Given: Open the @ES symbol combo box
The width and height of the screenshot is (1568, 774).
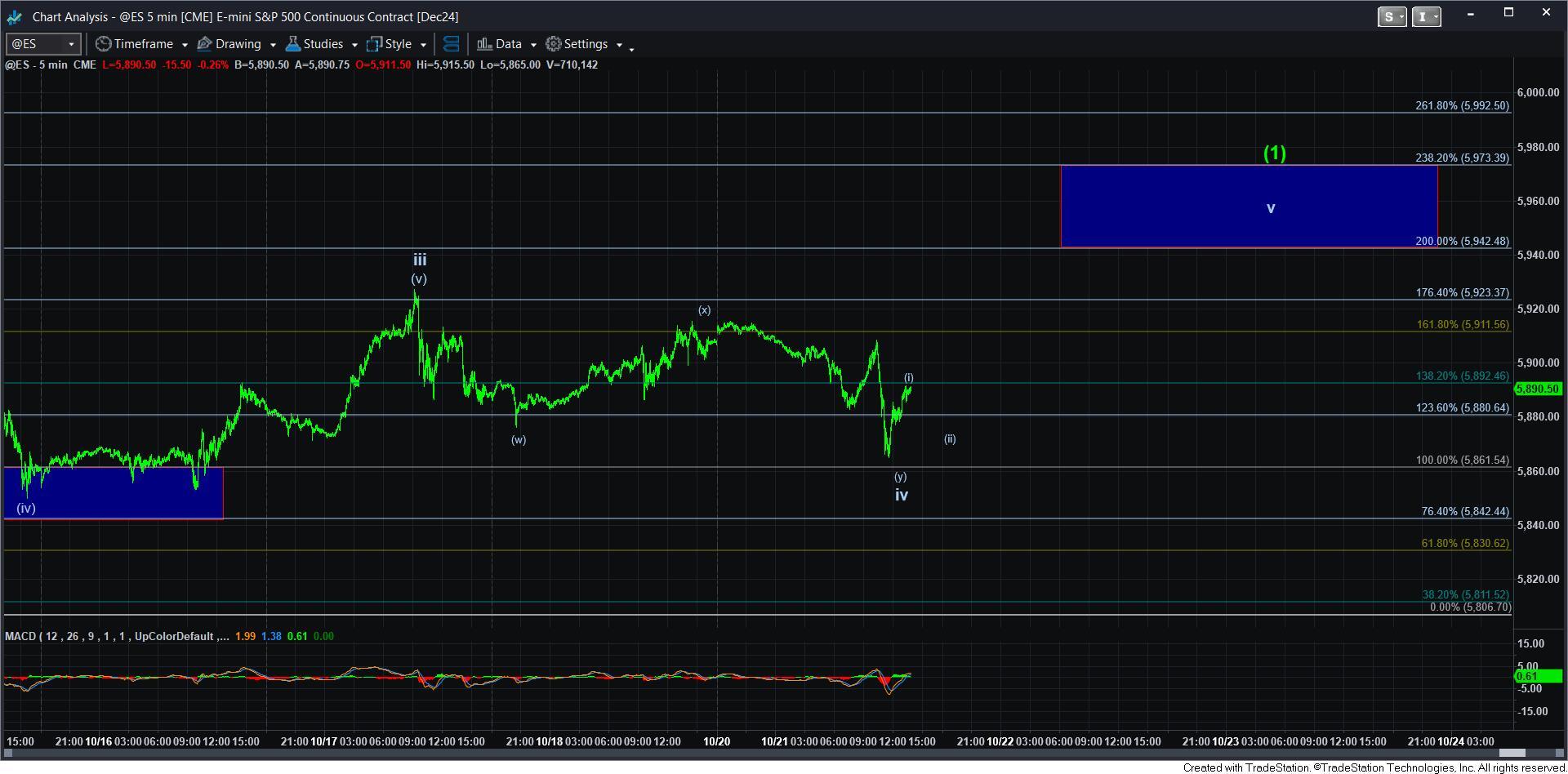Looking at the screenshot, I should click(42, 44).
